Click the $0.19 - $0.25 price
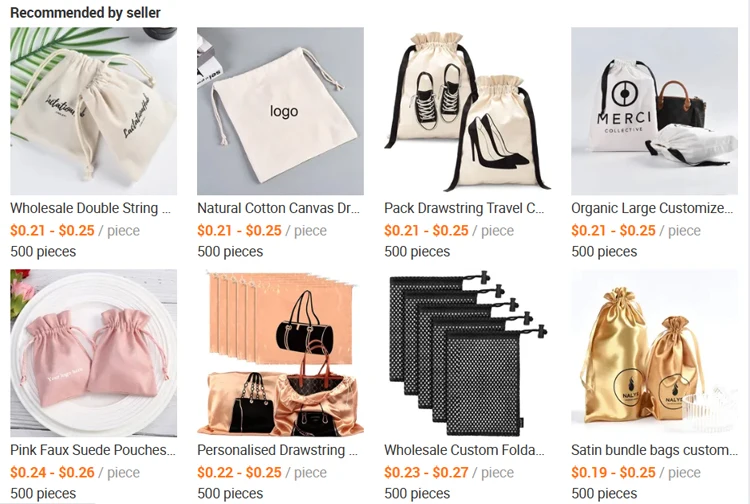Viewport: 750px width, 504px height. [613, 472]
